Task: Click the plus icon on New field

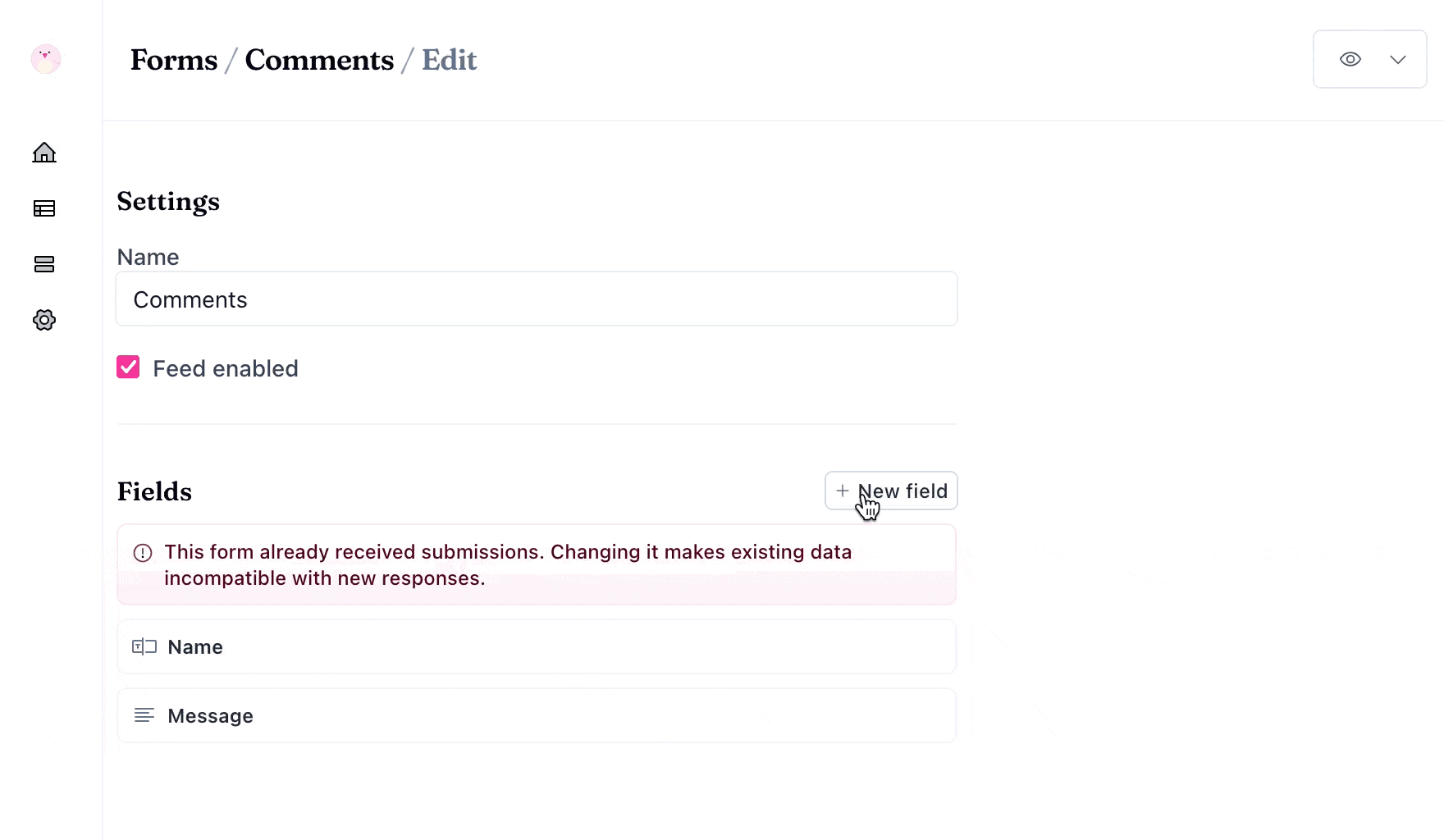Action: [x=843, y=491]
